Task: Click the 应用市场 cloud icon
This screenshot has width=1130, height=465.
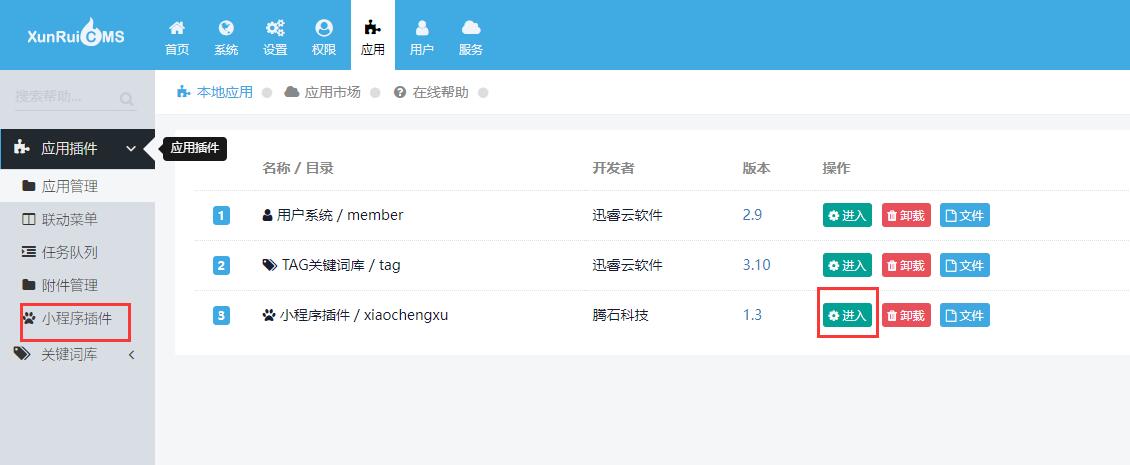Action: [x=292, y=92]
